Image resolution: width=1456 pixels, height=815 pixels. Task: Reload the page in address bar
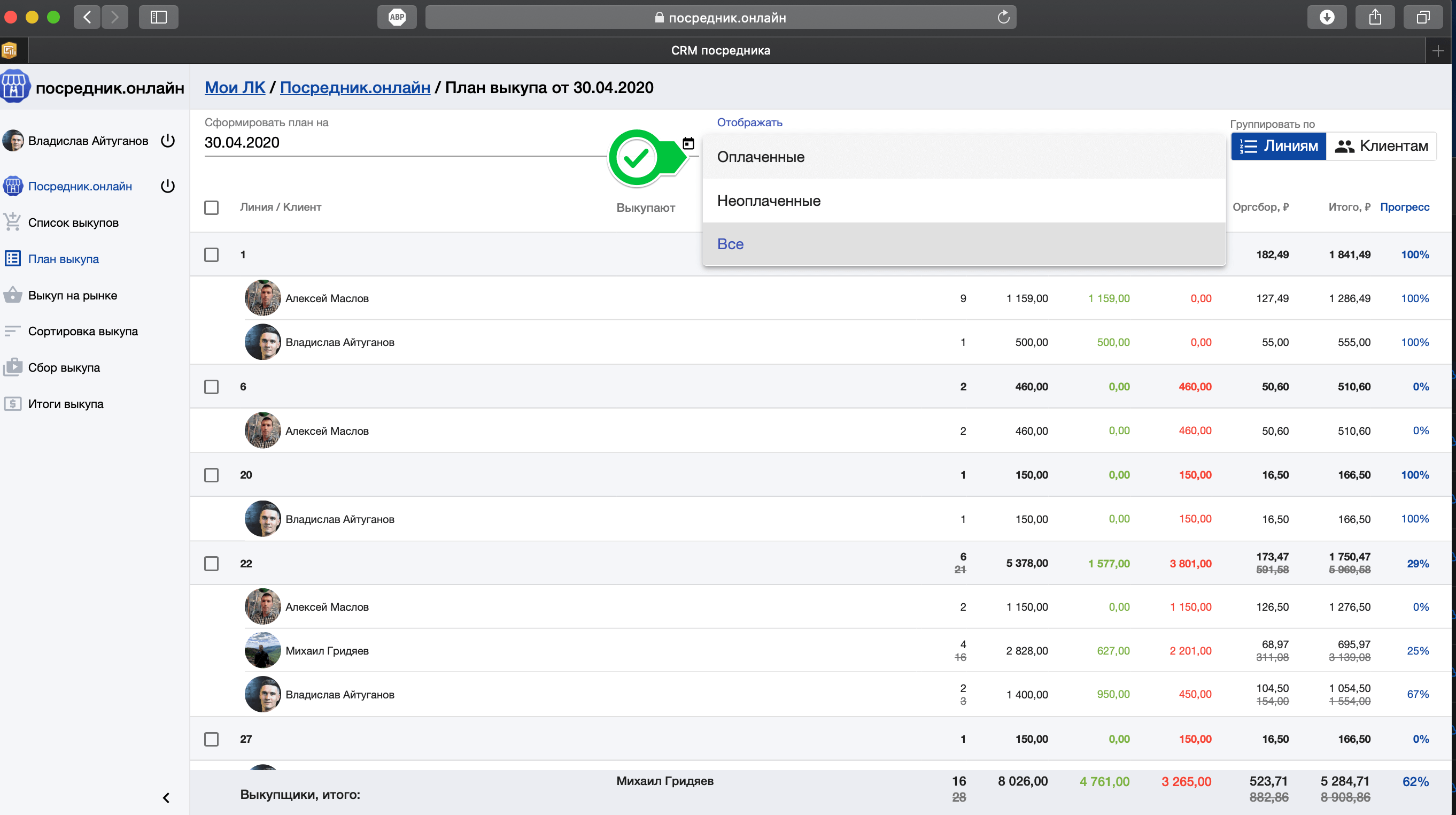[x=1003, y=17]
